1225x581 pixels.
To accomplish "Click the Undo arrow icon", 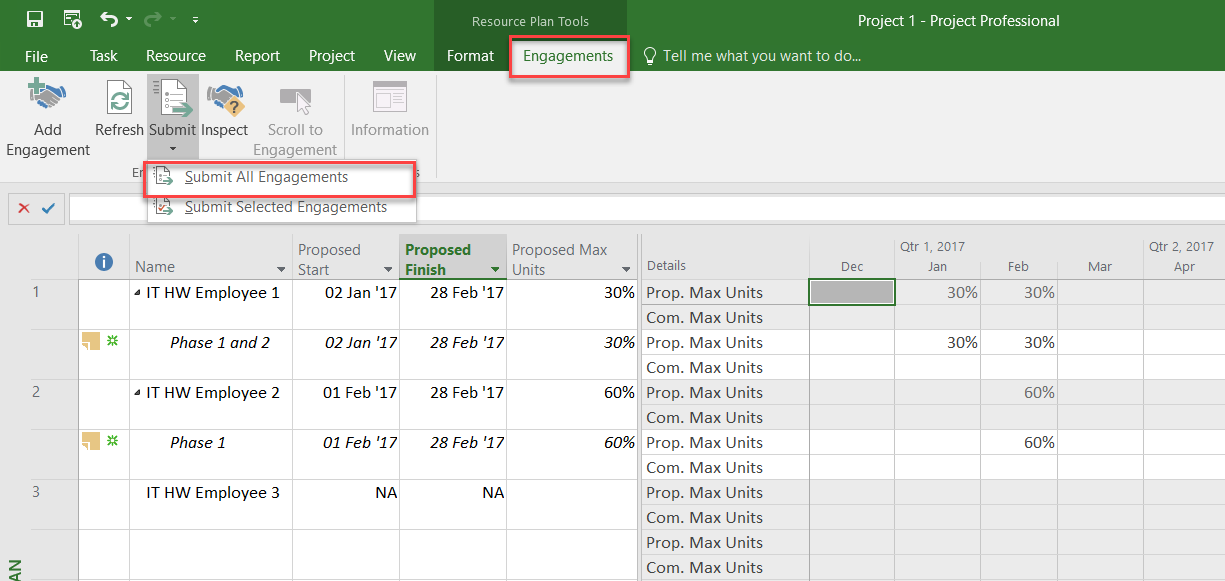I will (x=109, y=19).
